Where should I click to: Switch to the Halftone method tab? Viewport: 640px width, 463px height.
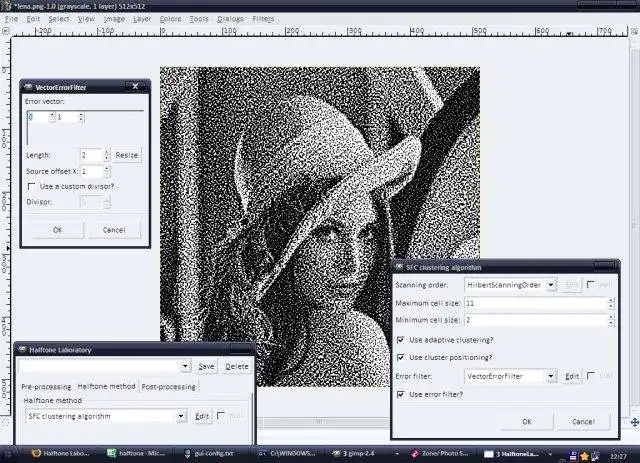click(x=106, y=386)
